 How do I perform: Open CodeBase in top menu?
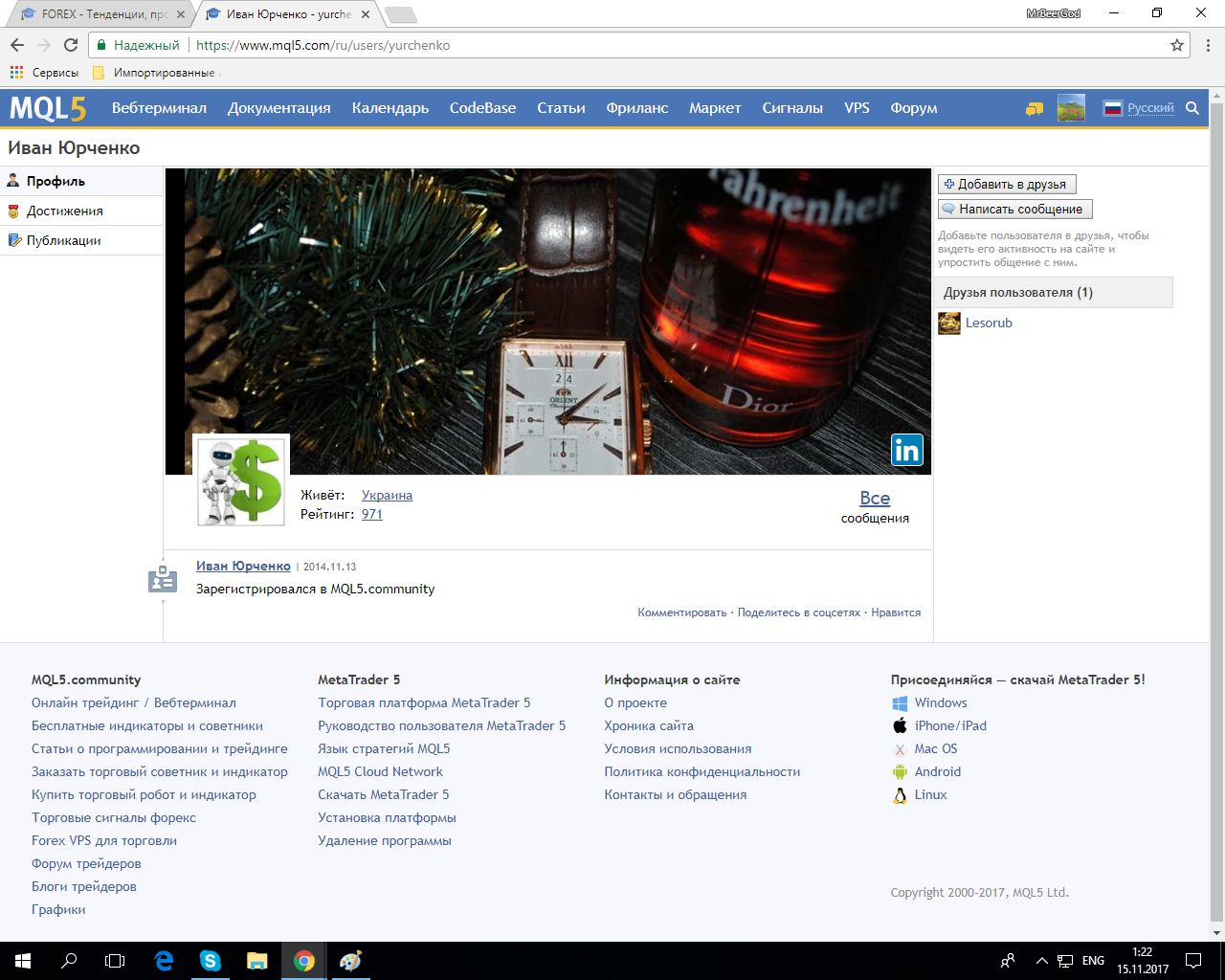click(x=483, y=108)
